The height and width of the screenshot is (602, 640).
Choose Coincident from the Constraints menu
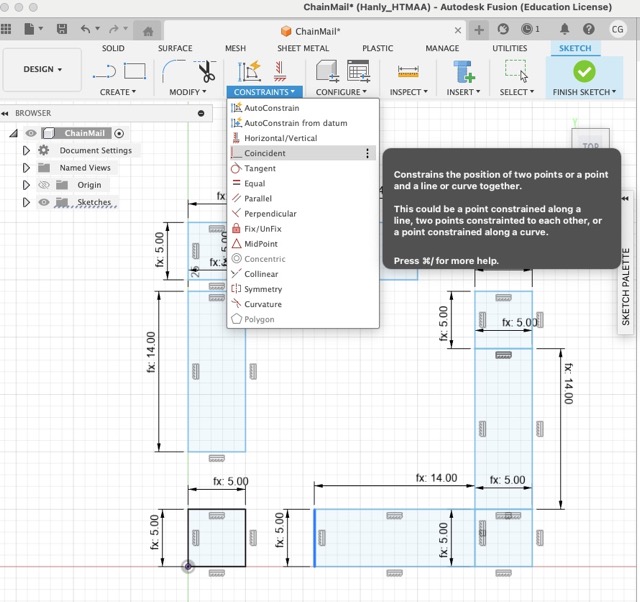point(265,154)
